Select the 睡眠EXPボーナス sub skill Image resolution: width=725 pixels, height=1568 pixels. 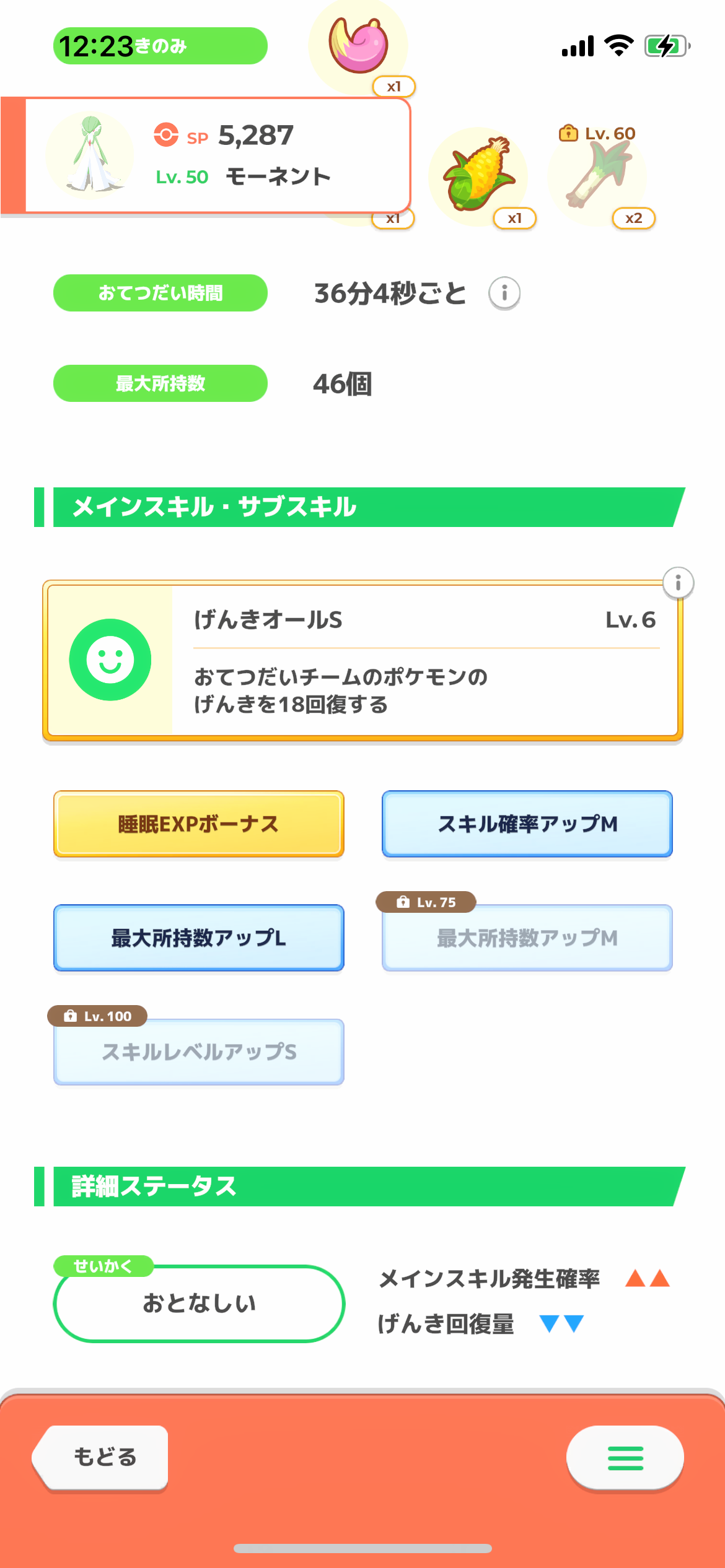(199, 824)
